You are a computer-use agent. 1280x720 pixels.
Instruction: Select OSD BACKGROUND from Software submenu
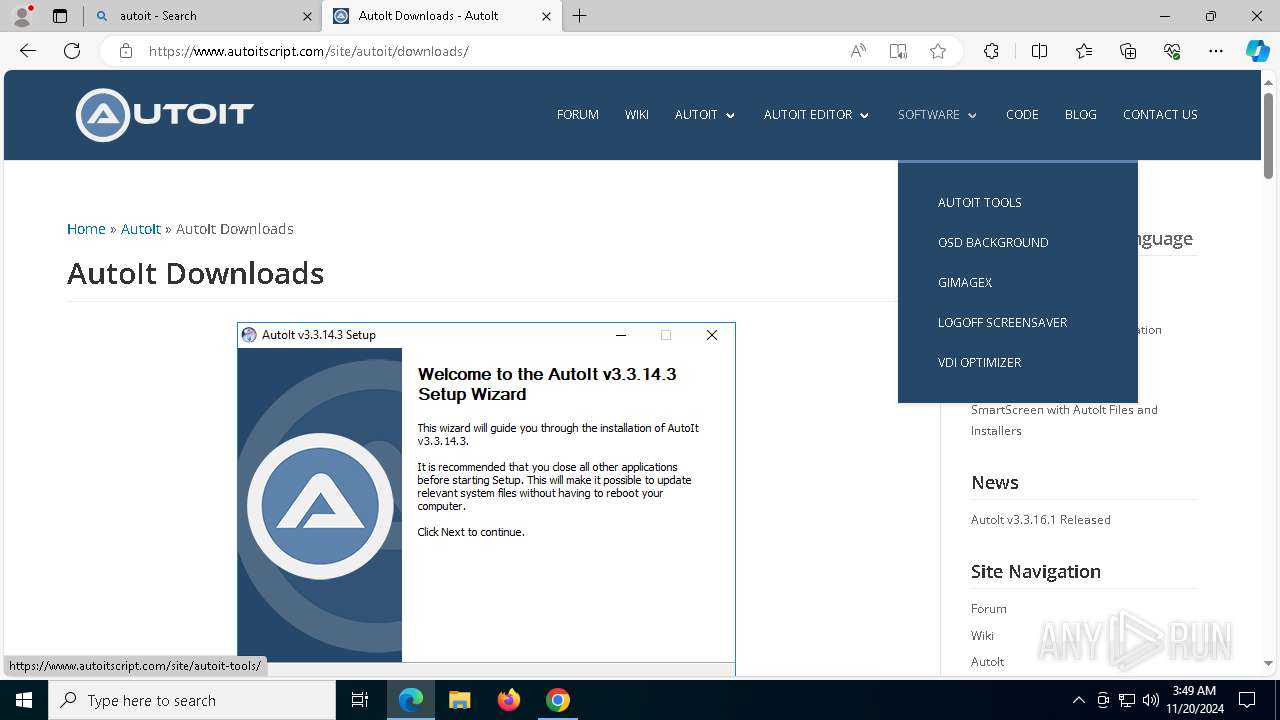[x=993, y=242]
